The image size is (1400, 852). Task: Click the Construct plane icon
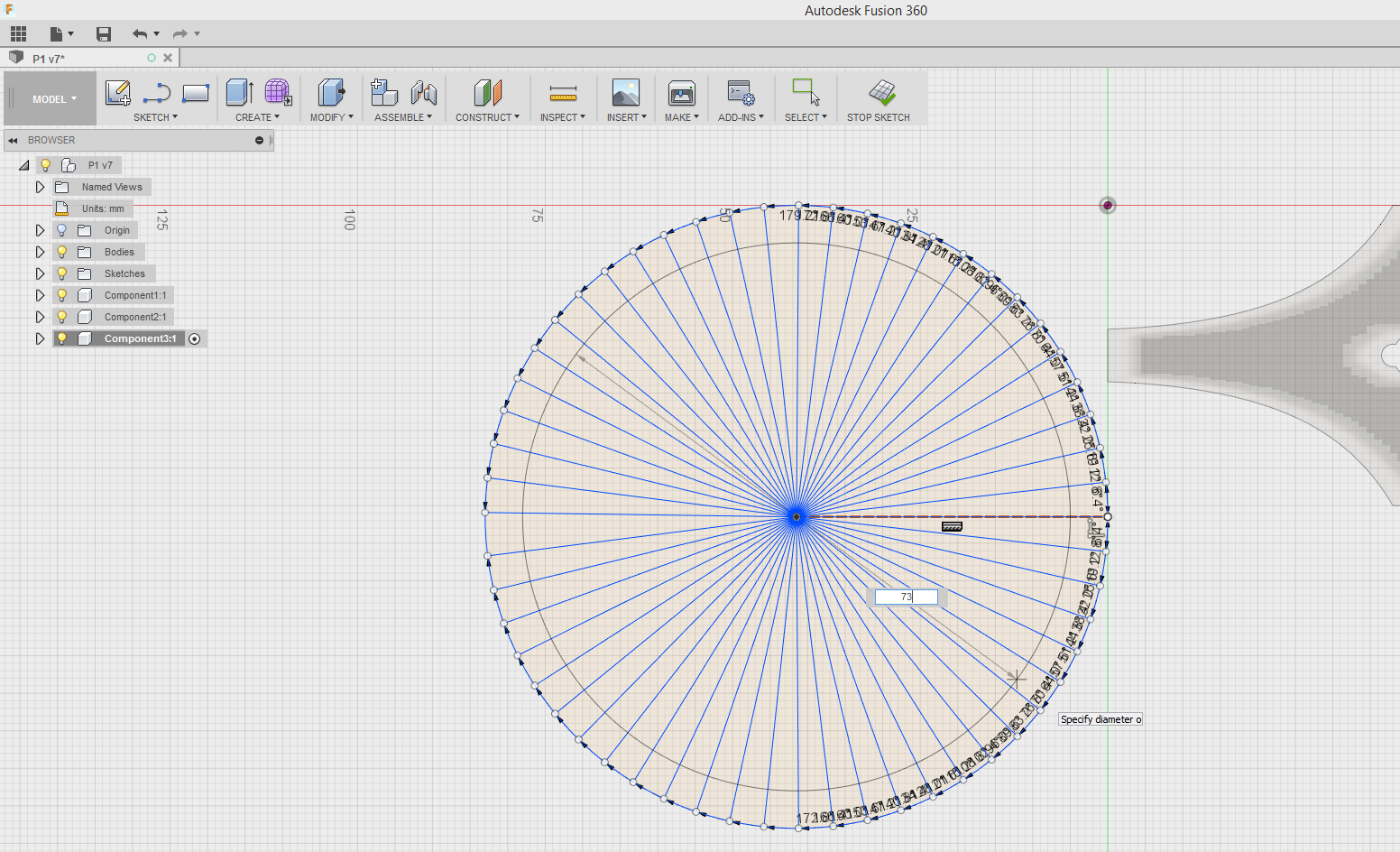(487, 93)
